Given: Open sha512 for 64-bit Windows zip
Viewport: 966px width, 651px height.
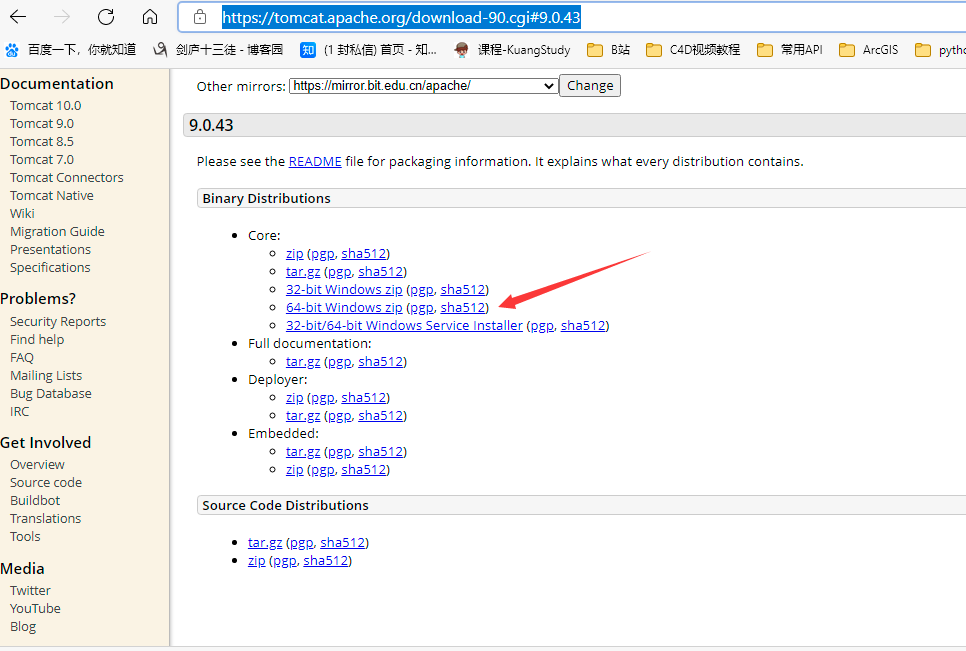Looking at the screenshot, I should click(x=463, y=307).
